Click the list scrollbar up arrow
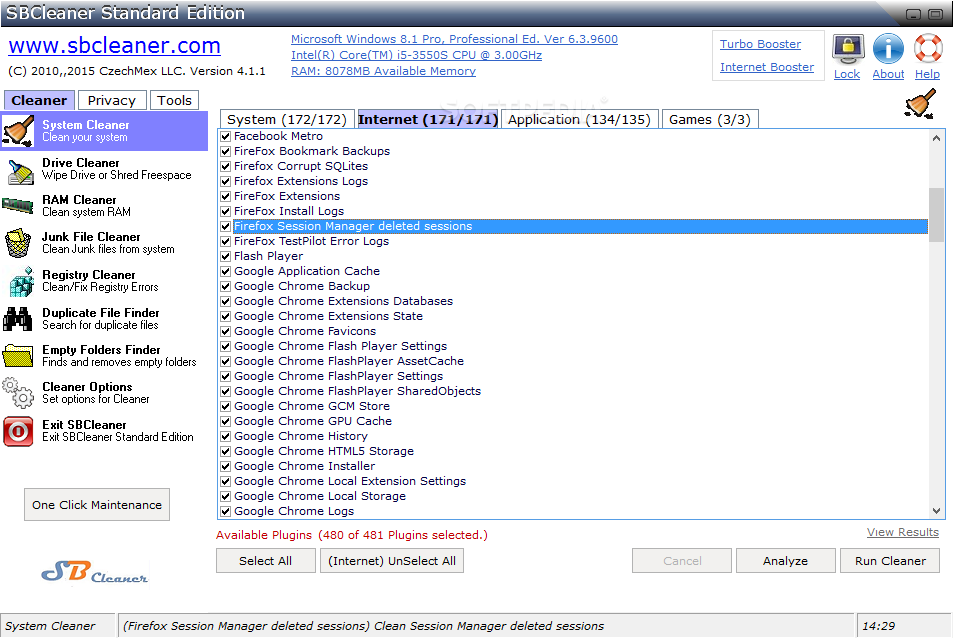 (x=936, y=139)
